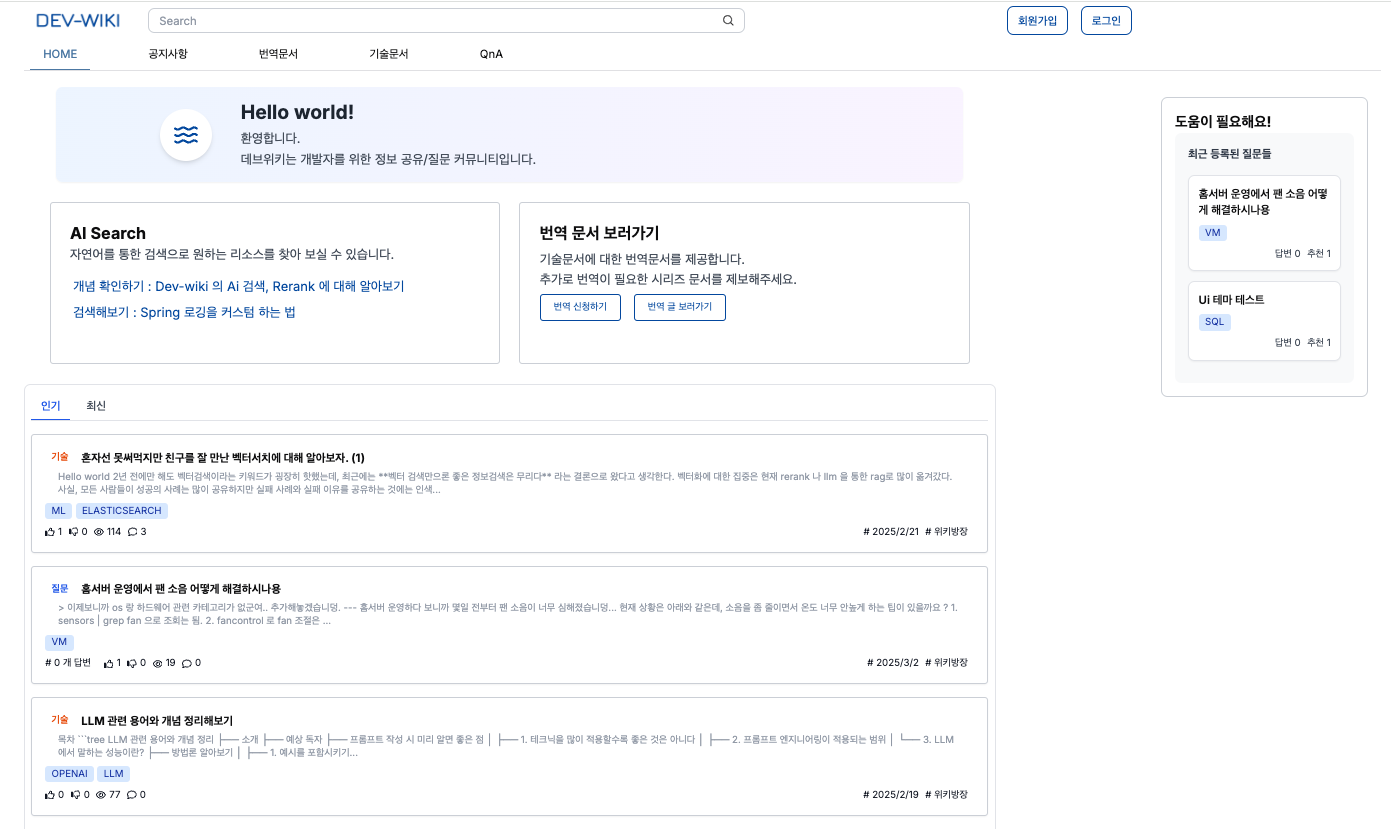This screenshot has height=829, width=1391.
Task: Click the LLM tag chip
Action: tap(114, 774)
